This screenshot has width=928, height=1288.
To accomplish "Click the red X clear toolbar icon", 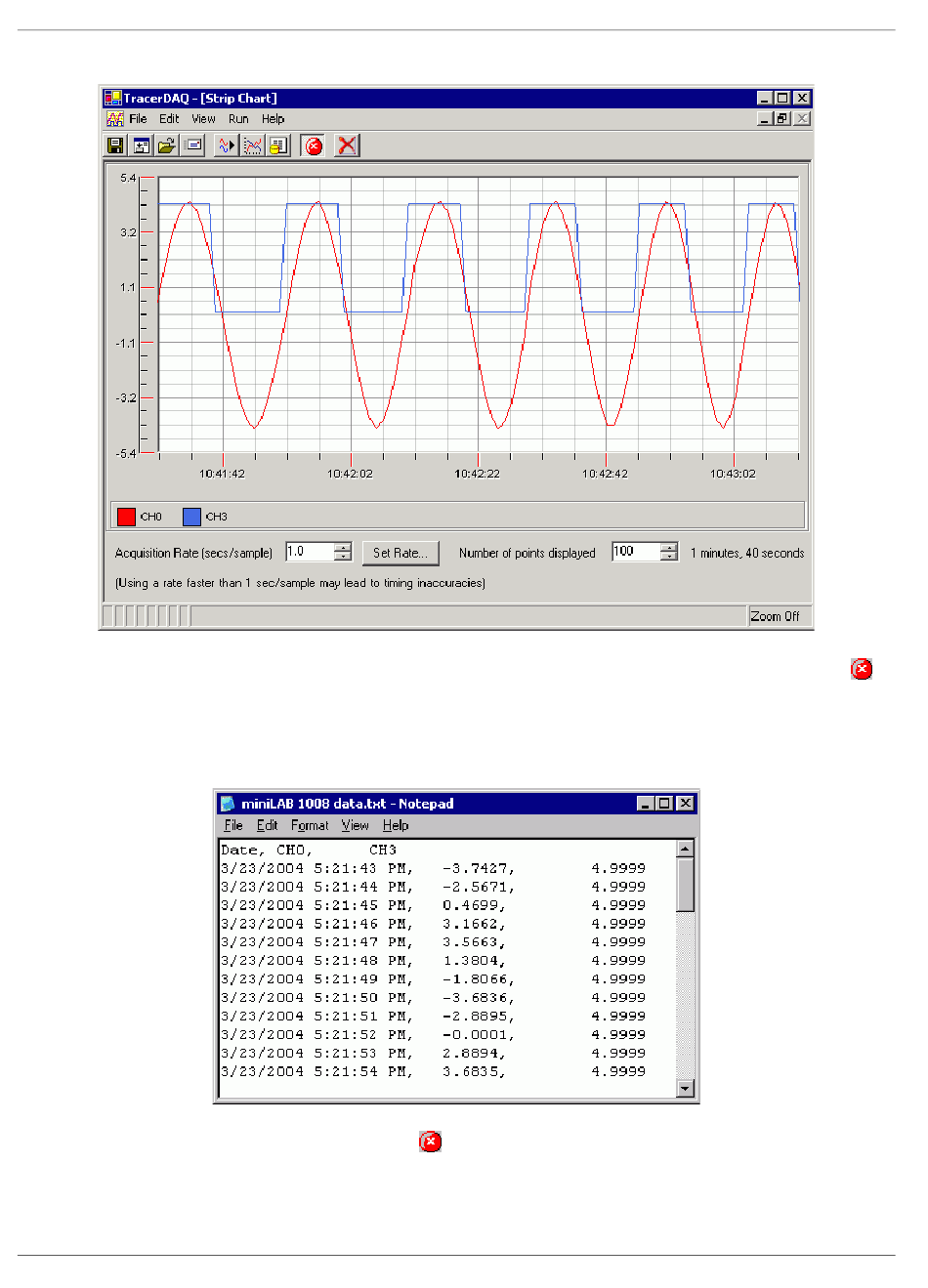I will click(x=347, y=145).
